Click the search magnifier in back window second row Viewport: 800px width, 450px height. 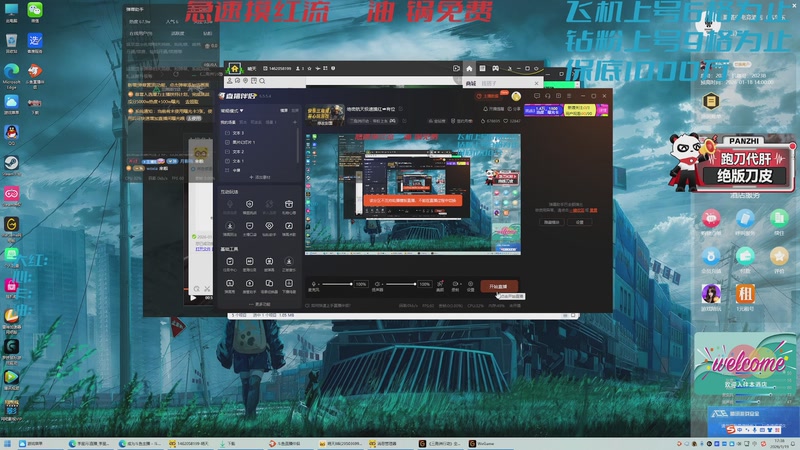(262, 81)
